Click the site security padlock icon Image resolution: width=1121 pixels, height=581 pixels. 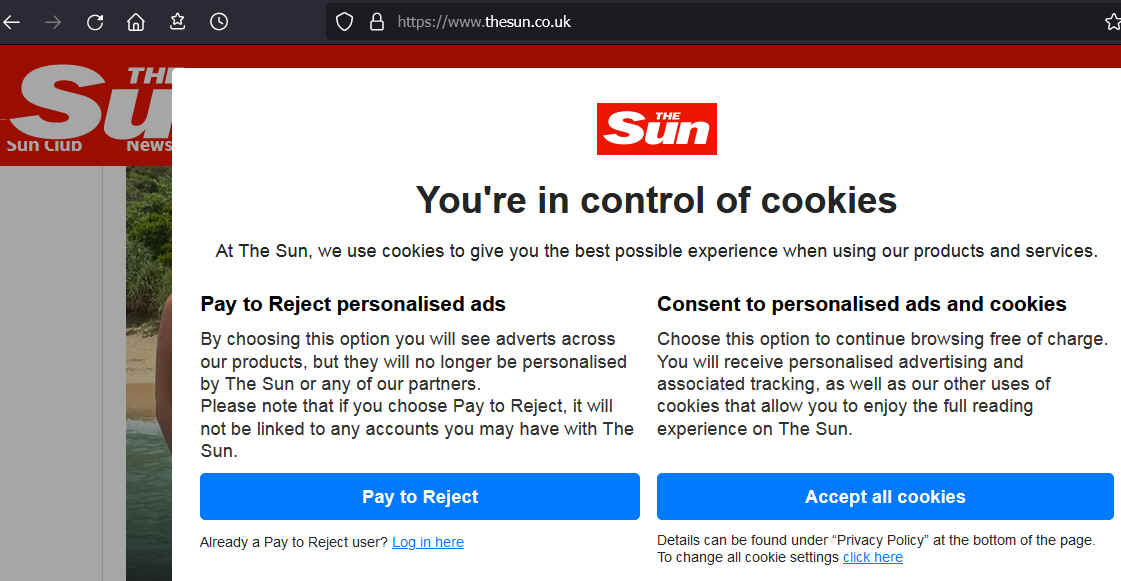377,22
